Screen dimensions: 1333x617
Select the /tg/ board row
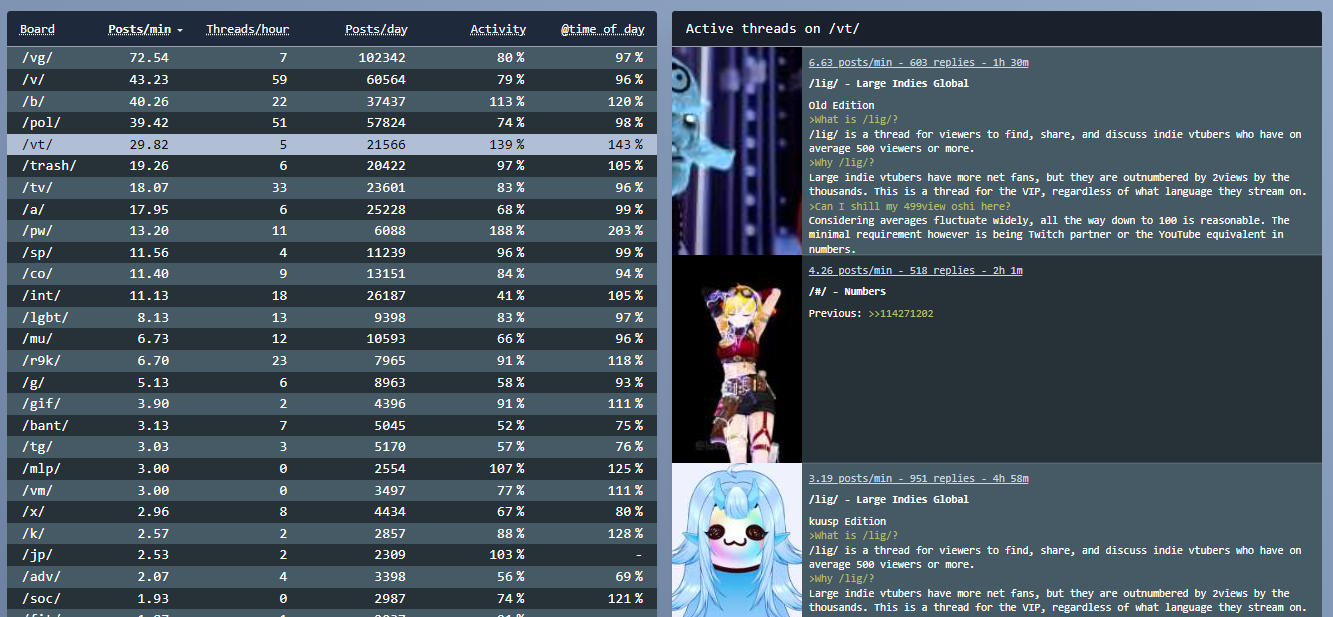[x=332, y=447]
